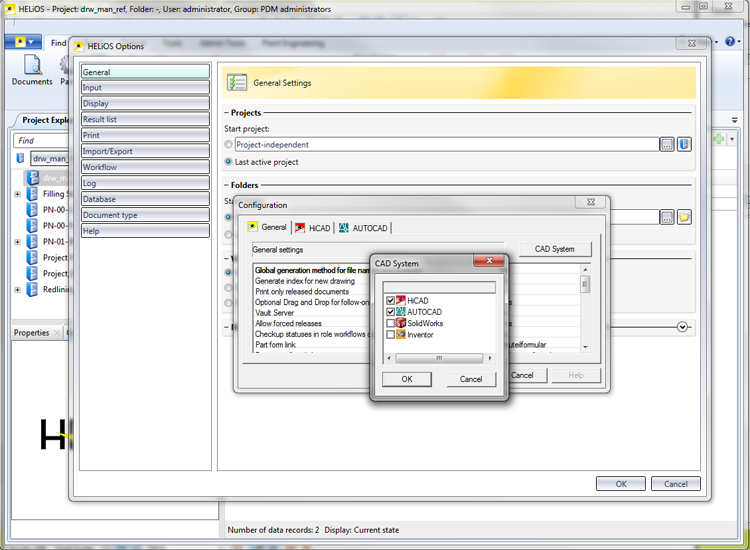Collapse the Projects section
The image size is (750, 550).
pos(227,113)
